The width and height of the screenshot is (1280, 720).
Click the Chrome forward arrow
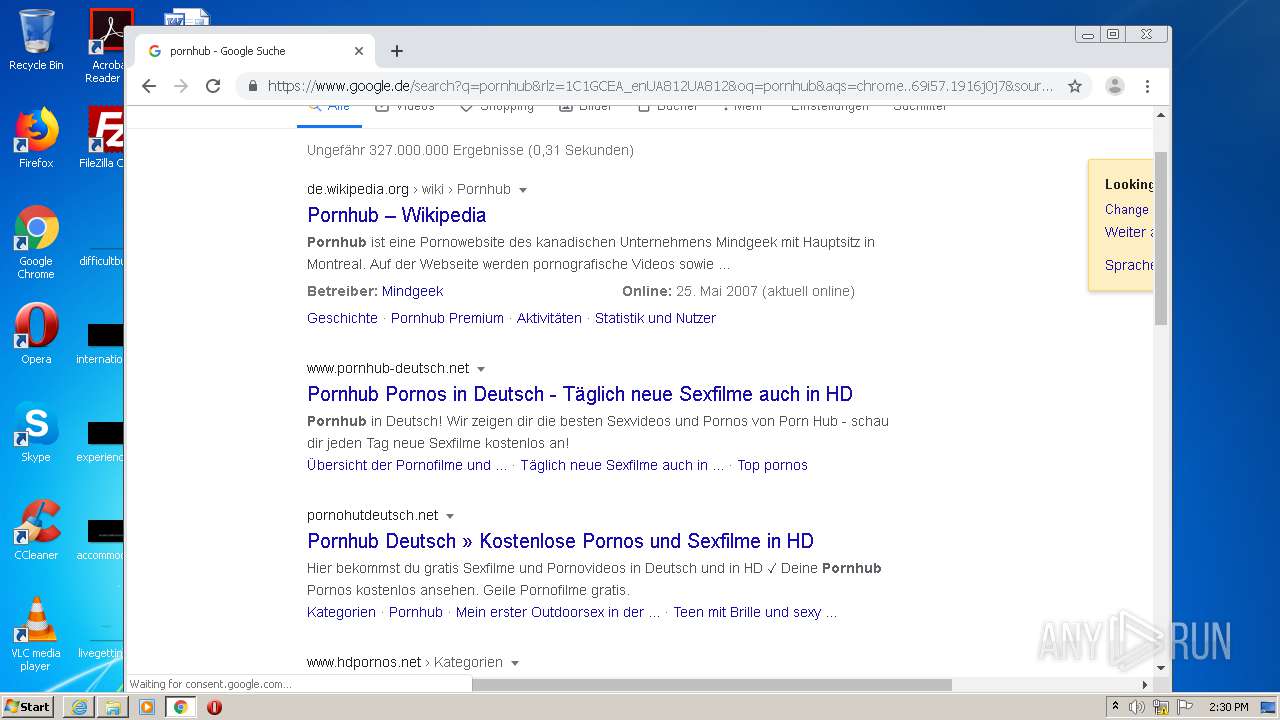coord(181,86)
